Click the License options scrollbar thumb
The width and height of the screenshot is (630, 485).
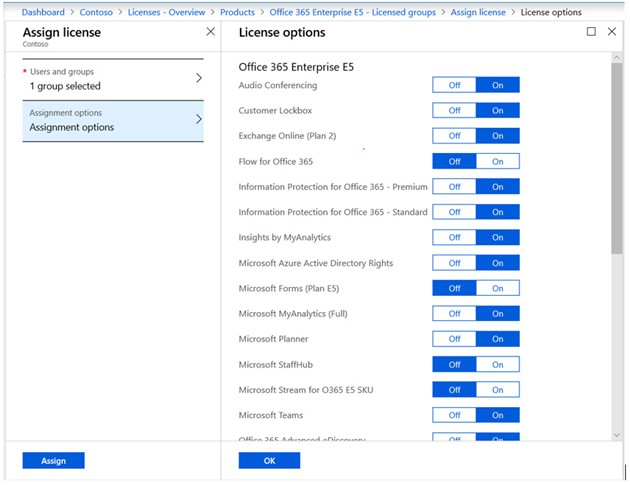point(617,158)
